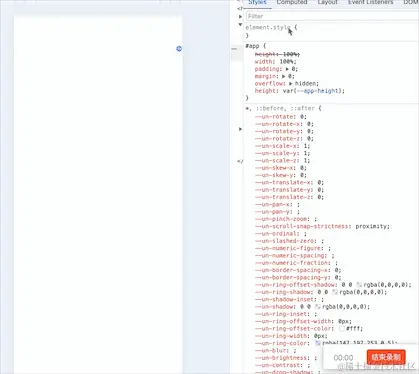Open color picker for --un-ring-shadow swatch
This screenshot has width=419, height=374.
335,292
